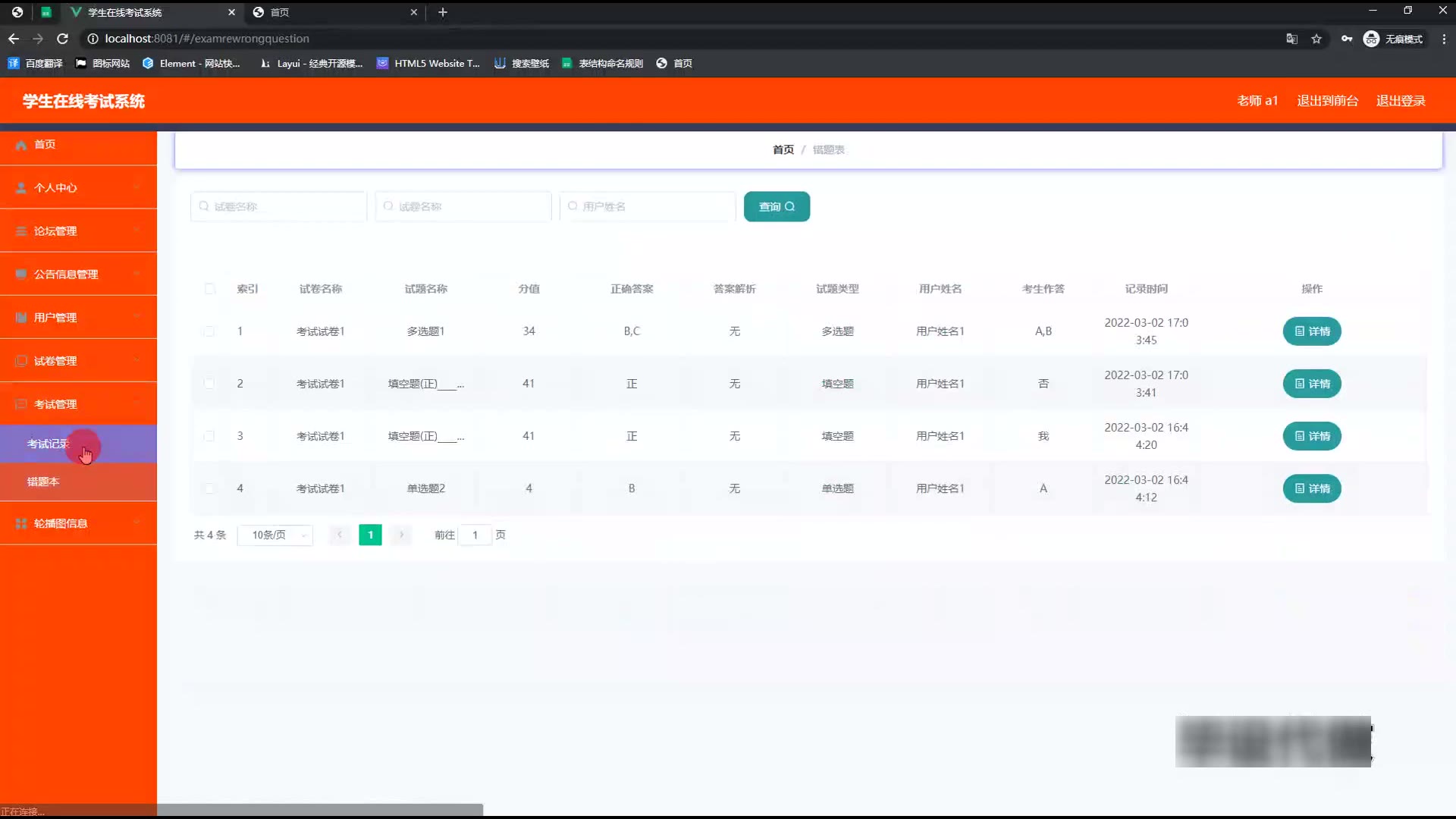
Task: Check the row 4 checkbox for 单选题2
Action: (209, 488)
